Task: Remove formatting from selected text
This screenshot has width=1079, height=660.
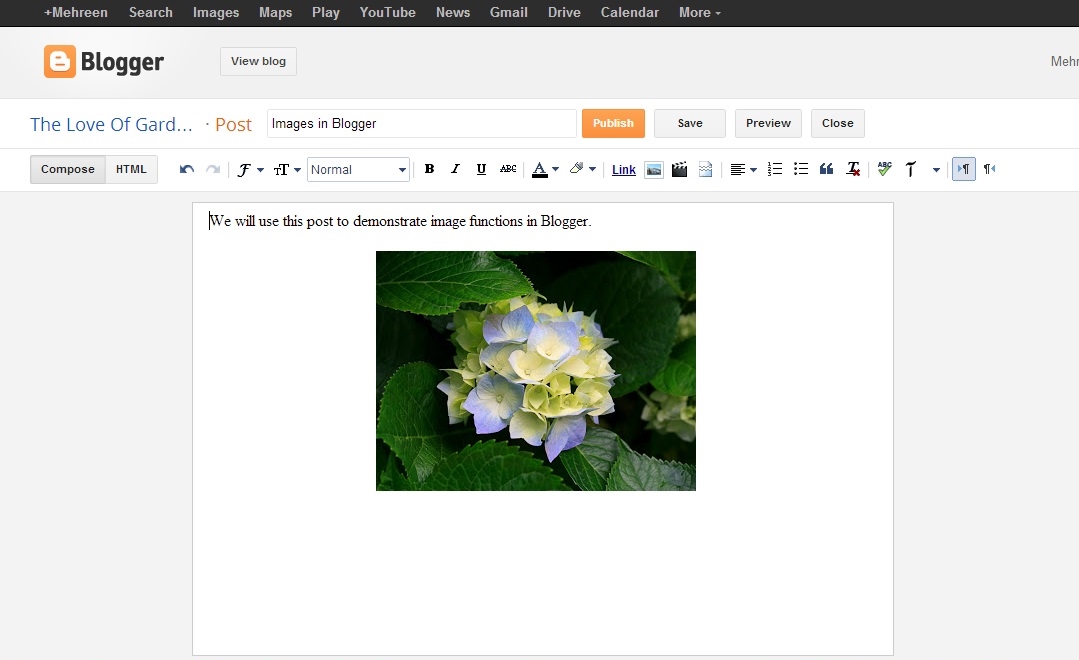Action: coord(853,169)
